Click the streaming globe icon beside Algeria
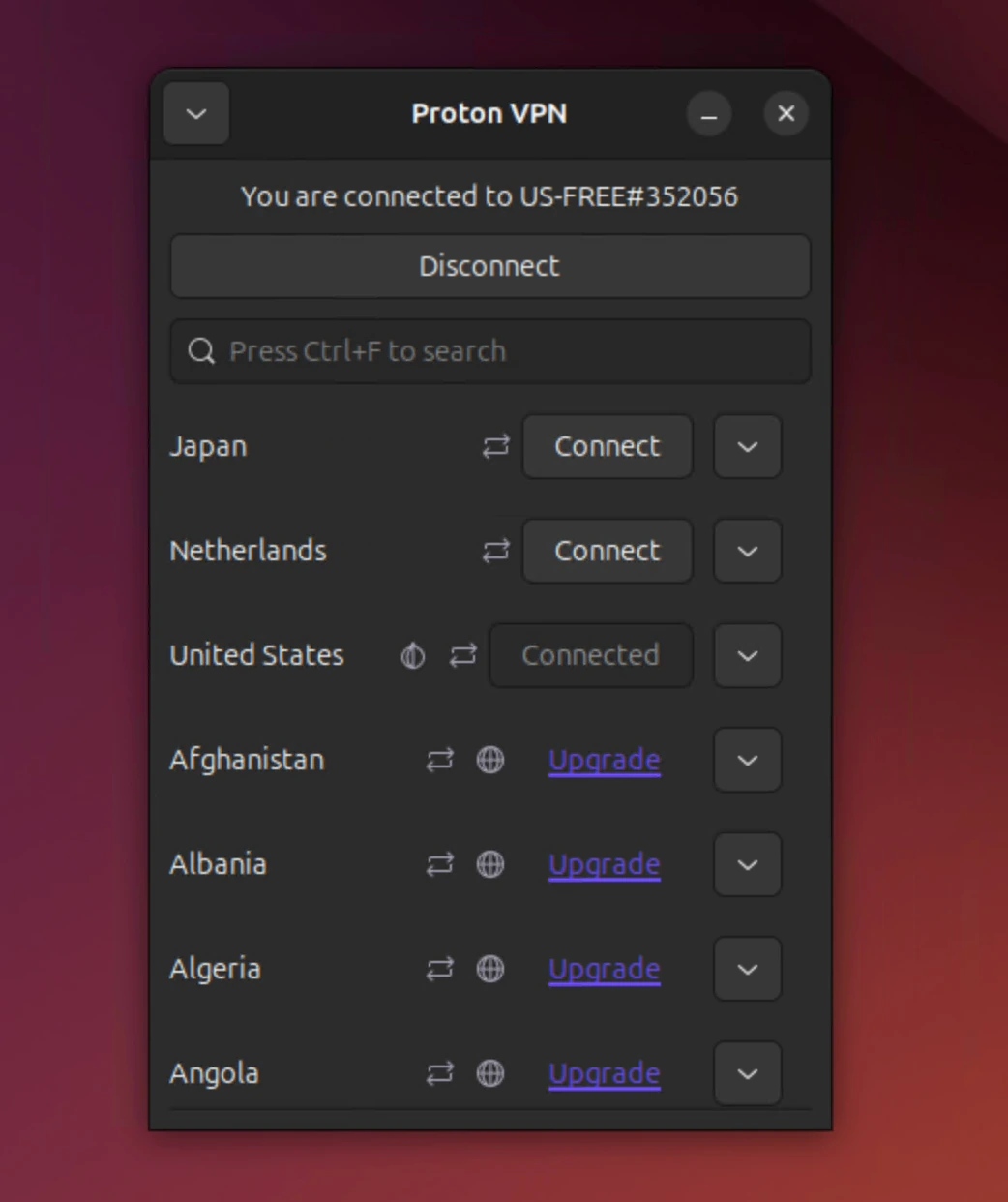The width and height of the screenshot is (1008, 1202). [490, 969]
